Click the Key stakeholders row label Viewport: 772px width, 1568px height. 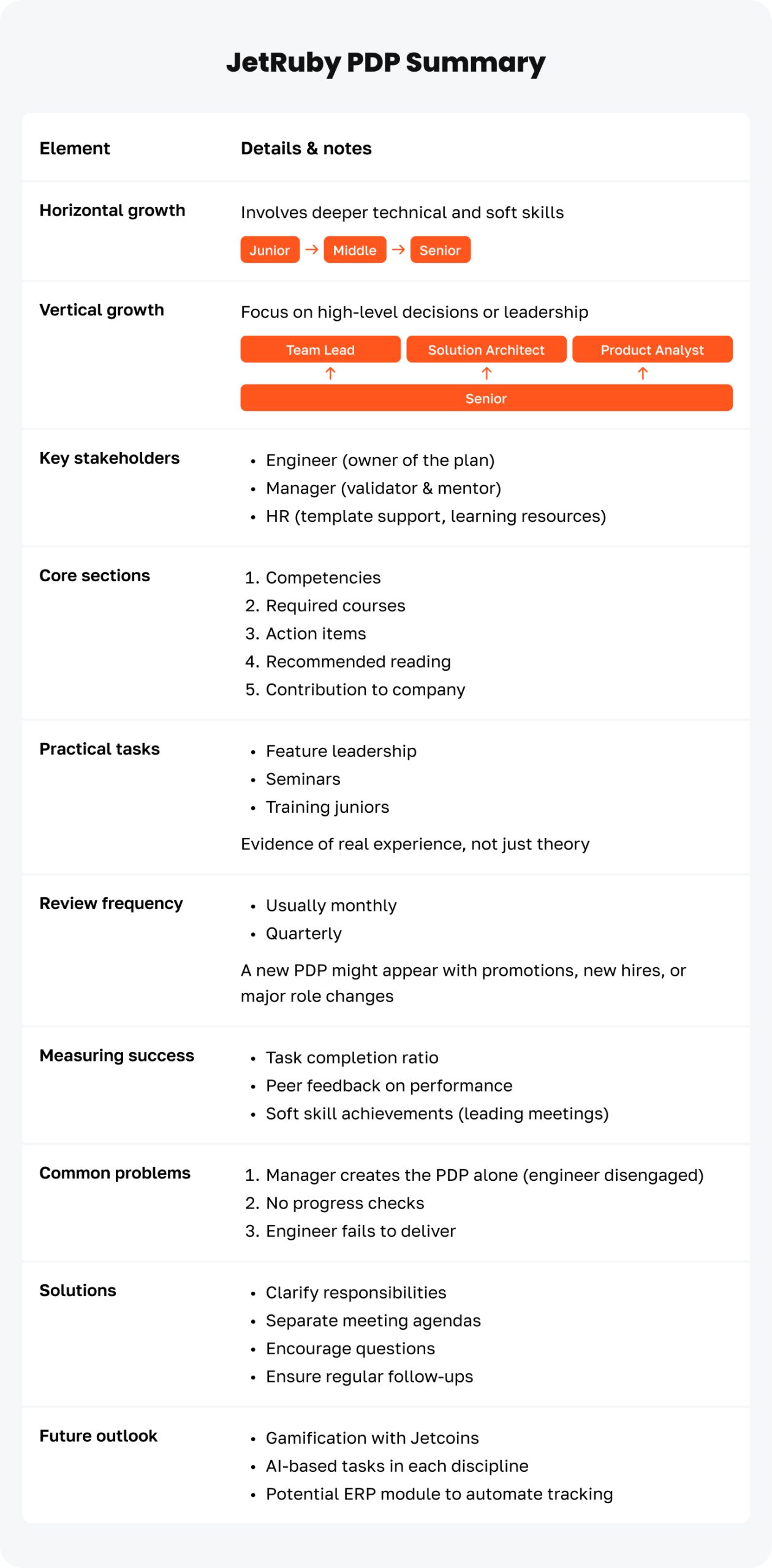coord(109,458)
